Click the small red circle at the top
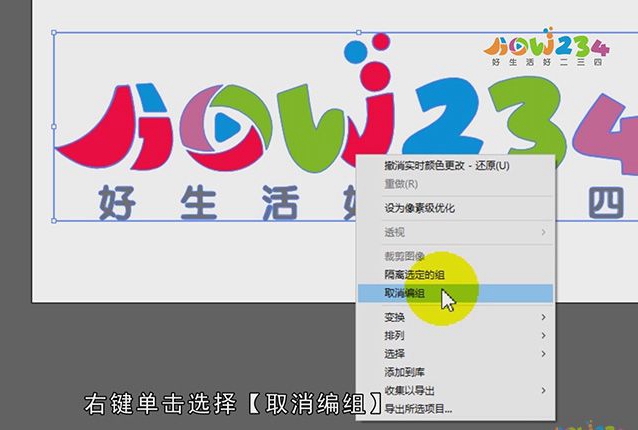 tap(381, 41)
